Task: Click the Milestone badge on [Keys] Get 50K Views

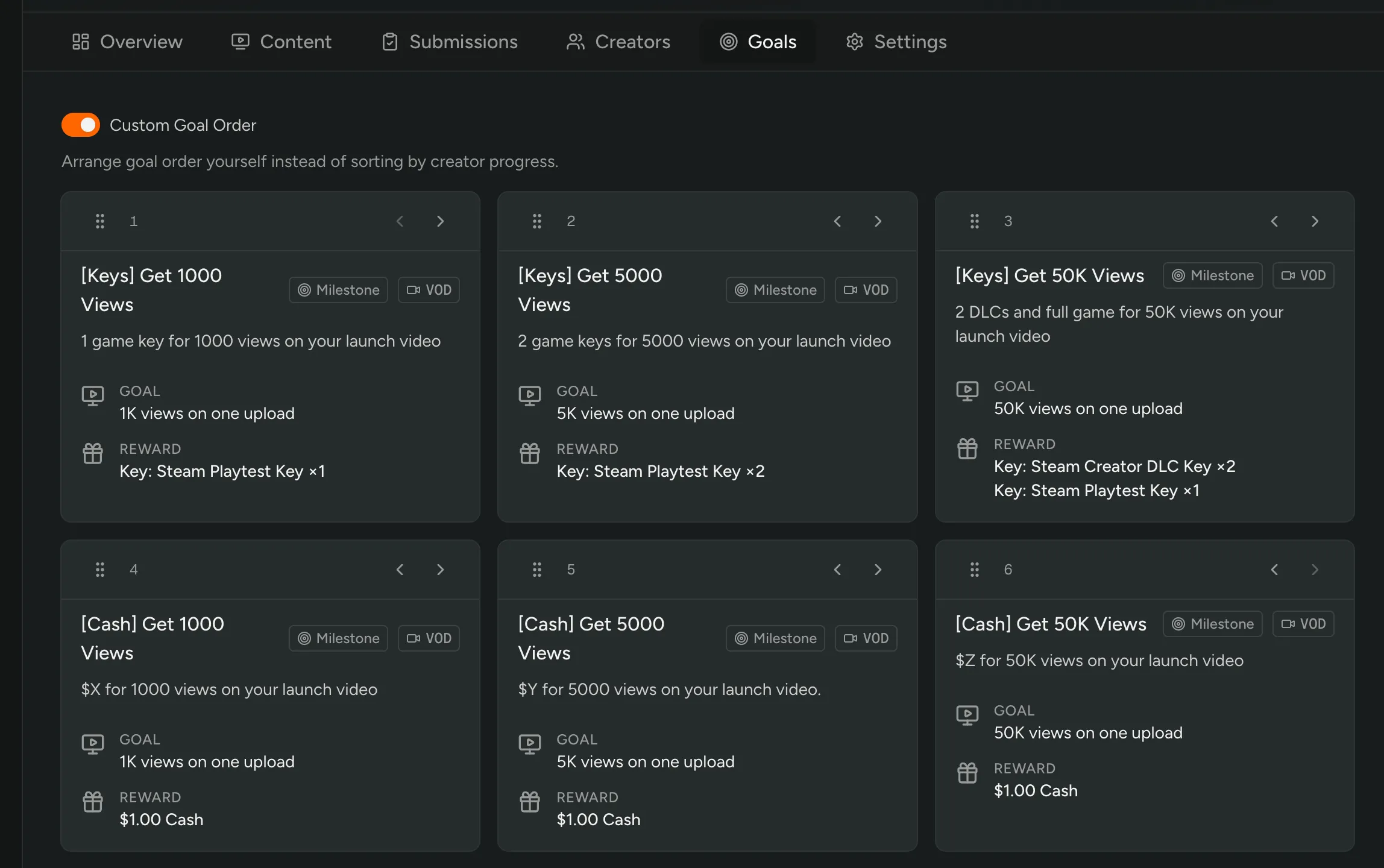Action: [x=1212, y=275]
